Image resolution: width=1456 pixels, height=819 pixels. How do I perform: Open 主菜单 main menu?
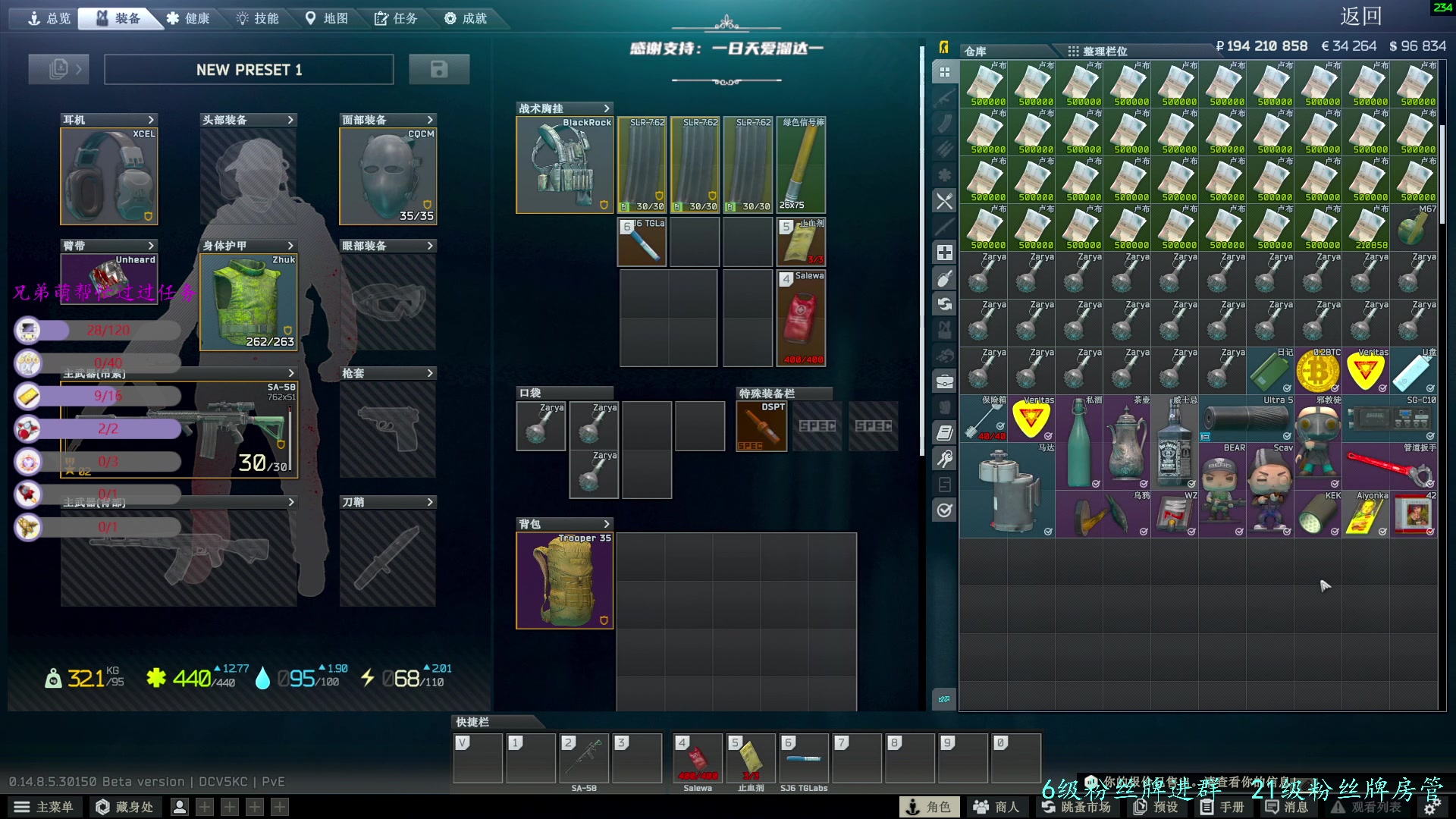point(44,807)
